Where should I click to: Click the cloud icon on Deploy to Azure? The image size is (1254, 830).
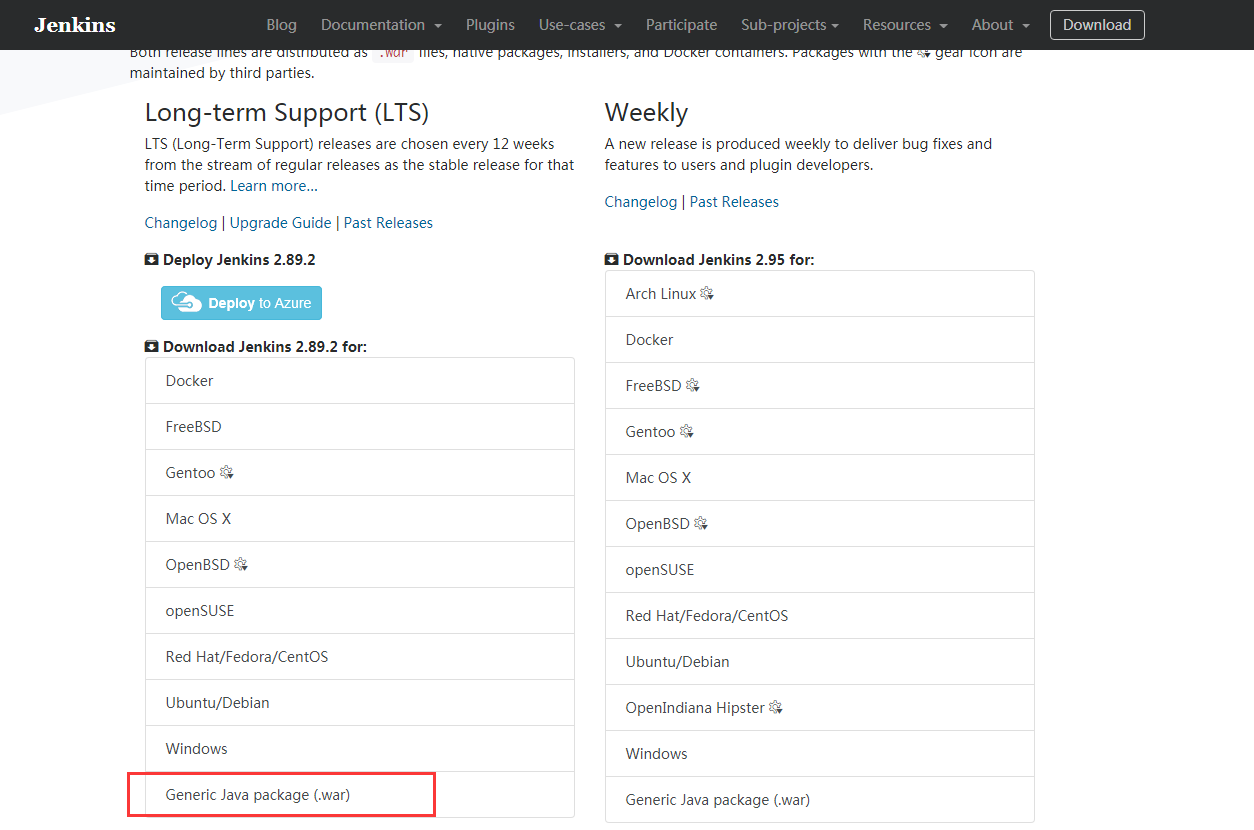click(187, 302)
